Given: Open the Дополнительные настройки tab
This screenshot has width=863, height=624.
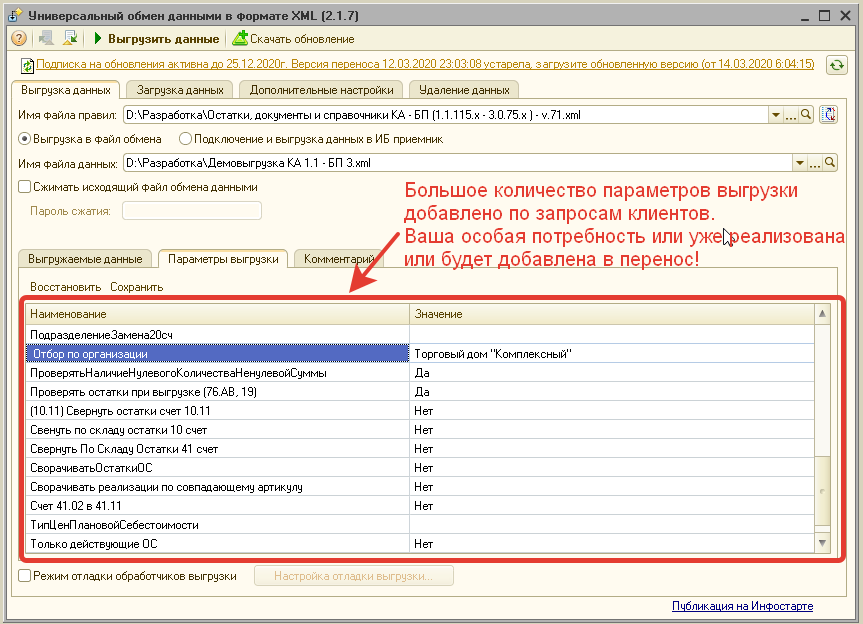Looking at the screenshot, I should [322, 89].
